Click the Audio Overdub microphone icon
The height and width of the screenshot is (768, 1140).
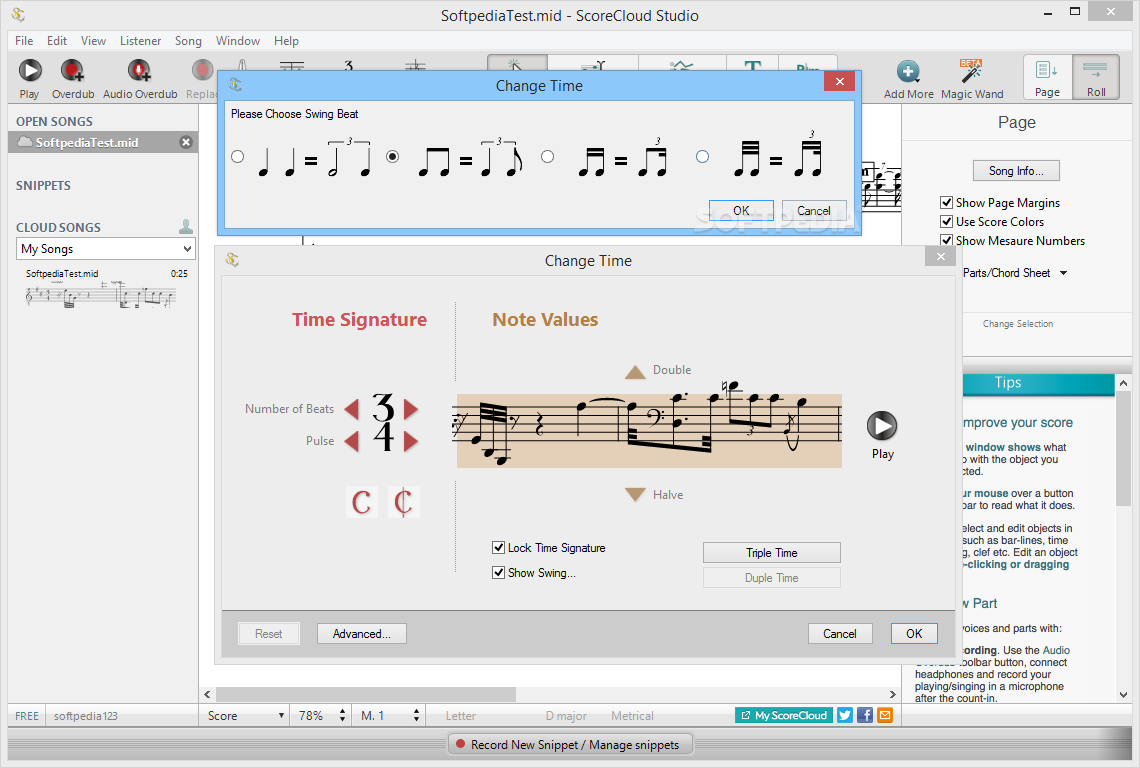pyautogui.click(x=140, y=71)
